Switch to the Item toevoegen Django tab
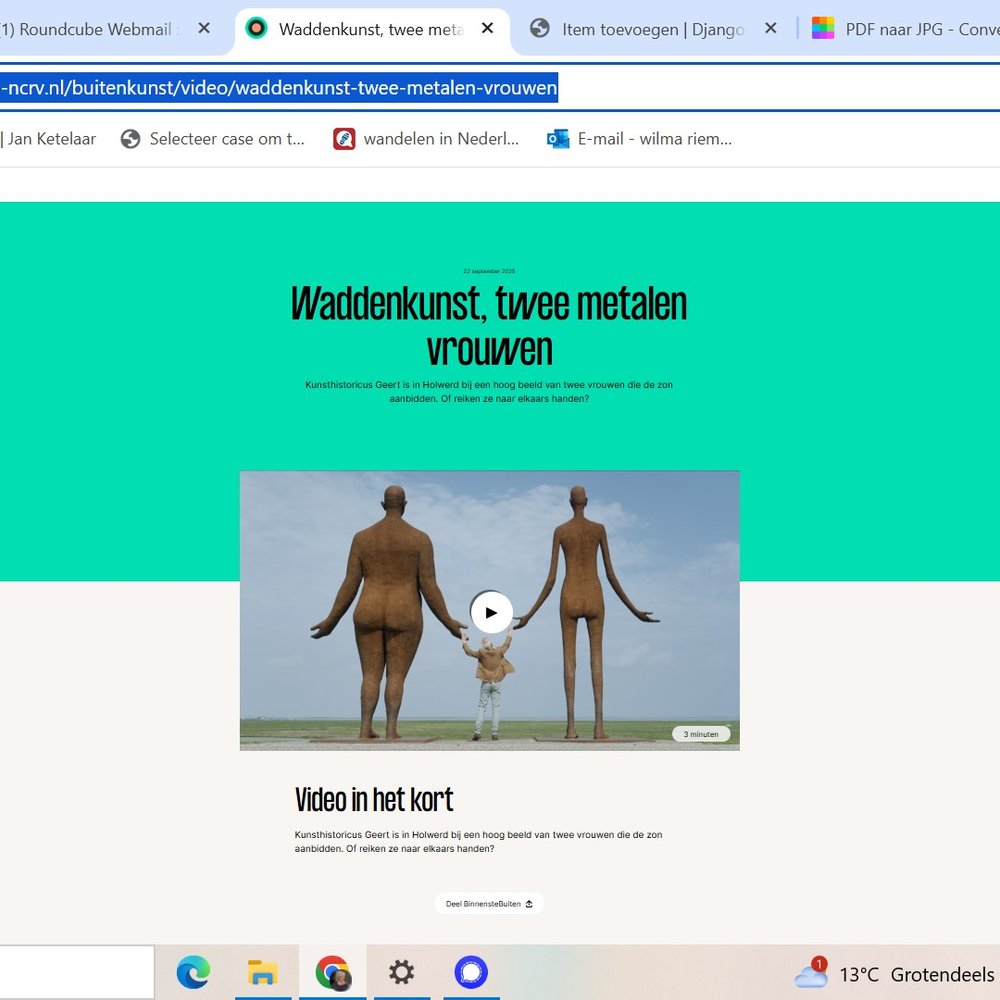The image size is (1000, 1000). [652, 29]
